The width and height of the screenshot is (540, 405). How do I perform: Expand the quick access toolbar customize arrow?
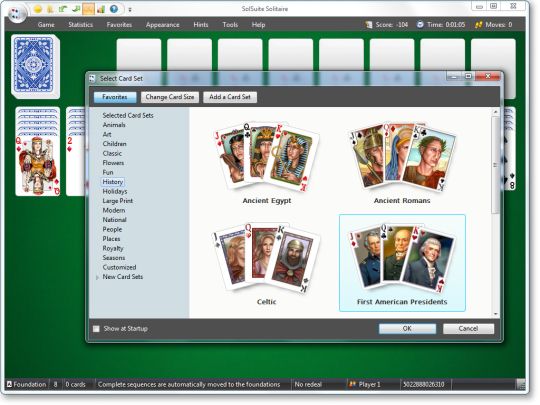130,9
